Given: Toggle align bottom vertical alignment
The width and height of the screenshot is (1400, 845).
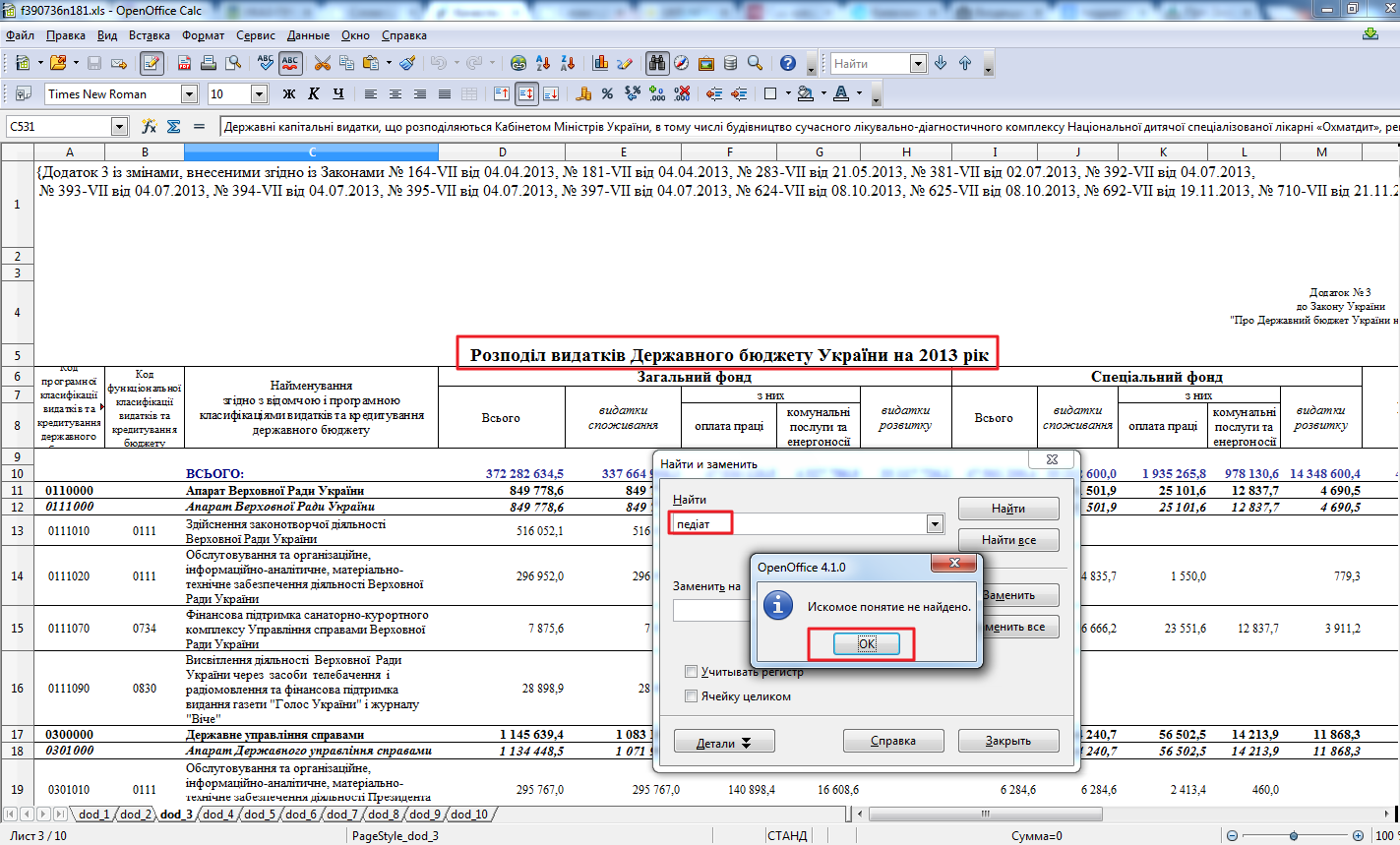Looking at the screenshot, I should click(x=551, y=93).
